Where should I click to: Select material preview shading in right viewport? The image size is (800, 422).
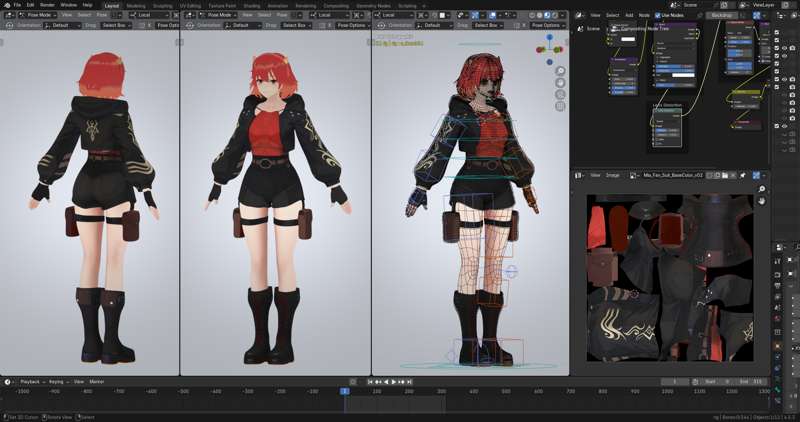click(547, 15)
